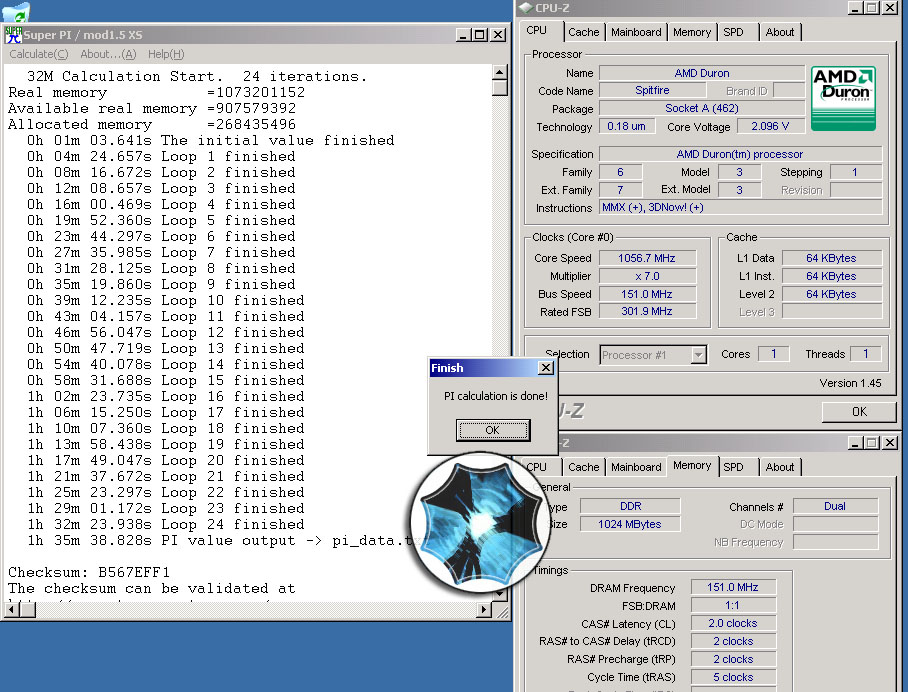The width and height of the screenshot is (908, 692).
Task: Click the Dual channels value
Action: click(835, 506)
